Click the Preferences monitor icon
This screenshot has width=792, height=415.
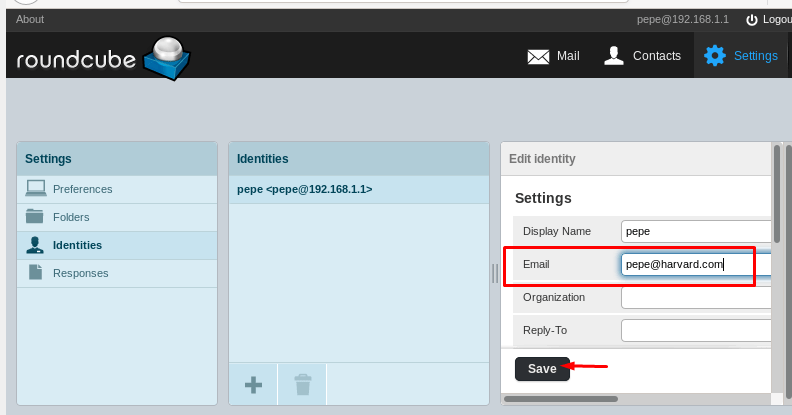tap(36, 189)
